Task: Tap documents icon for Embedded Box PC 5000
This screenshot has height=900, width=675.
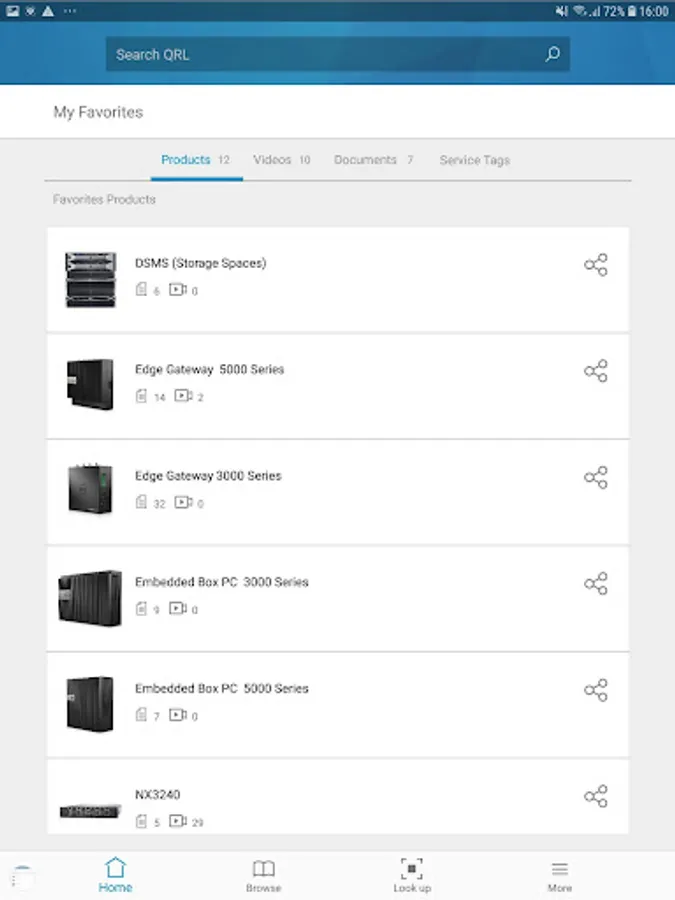Action: click(141, 715)
